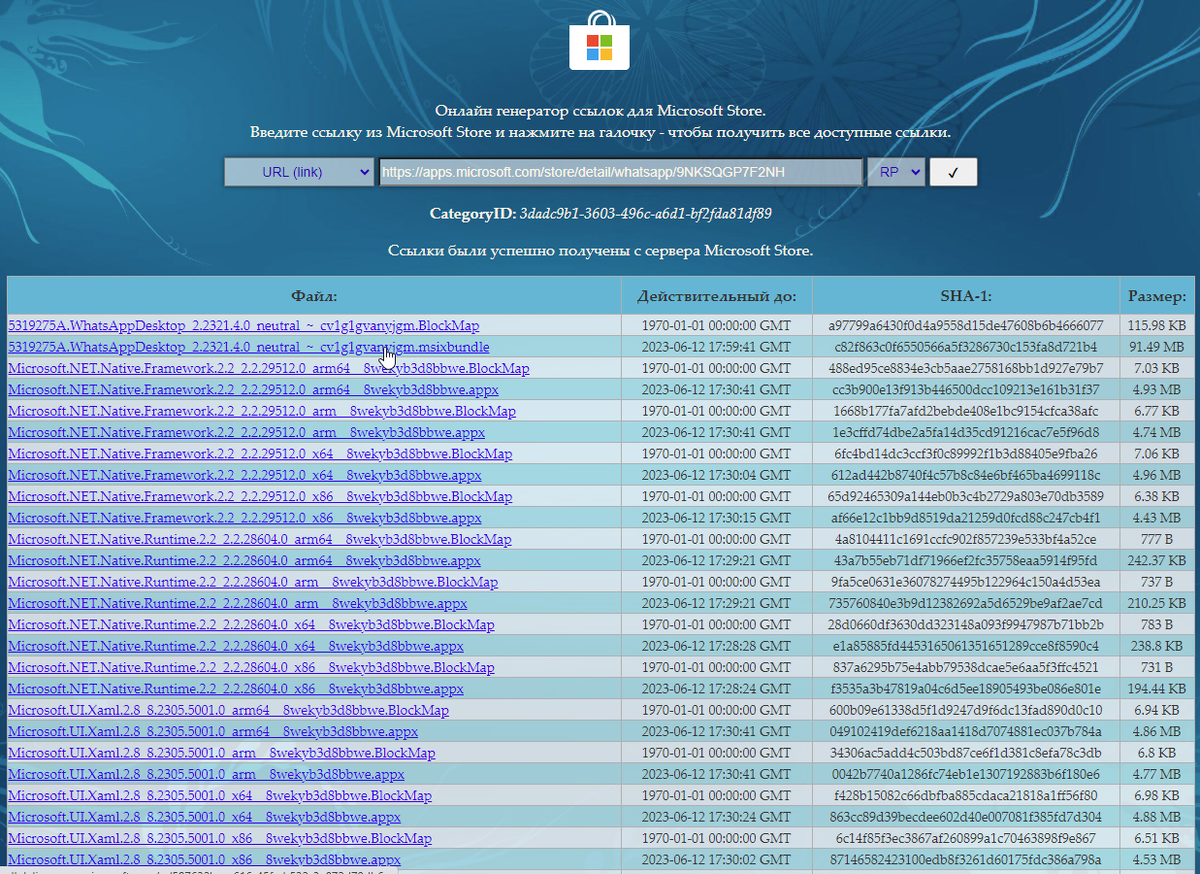Click the 242.37 KB size cell
This screenshot has width=1200, height=874.
pyautogui.click(x=1157, y=561)
